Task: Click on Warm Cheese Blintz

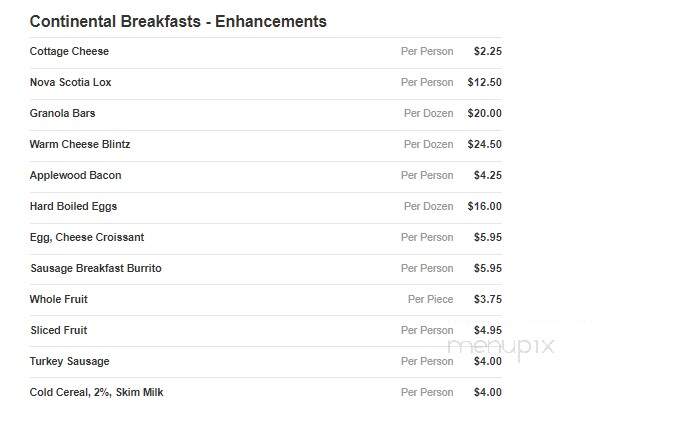Action: coord(80,144)
